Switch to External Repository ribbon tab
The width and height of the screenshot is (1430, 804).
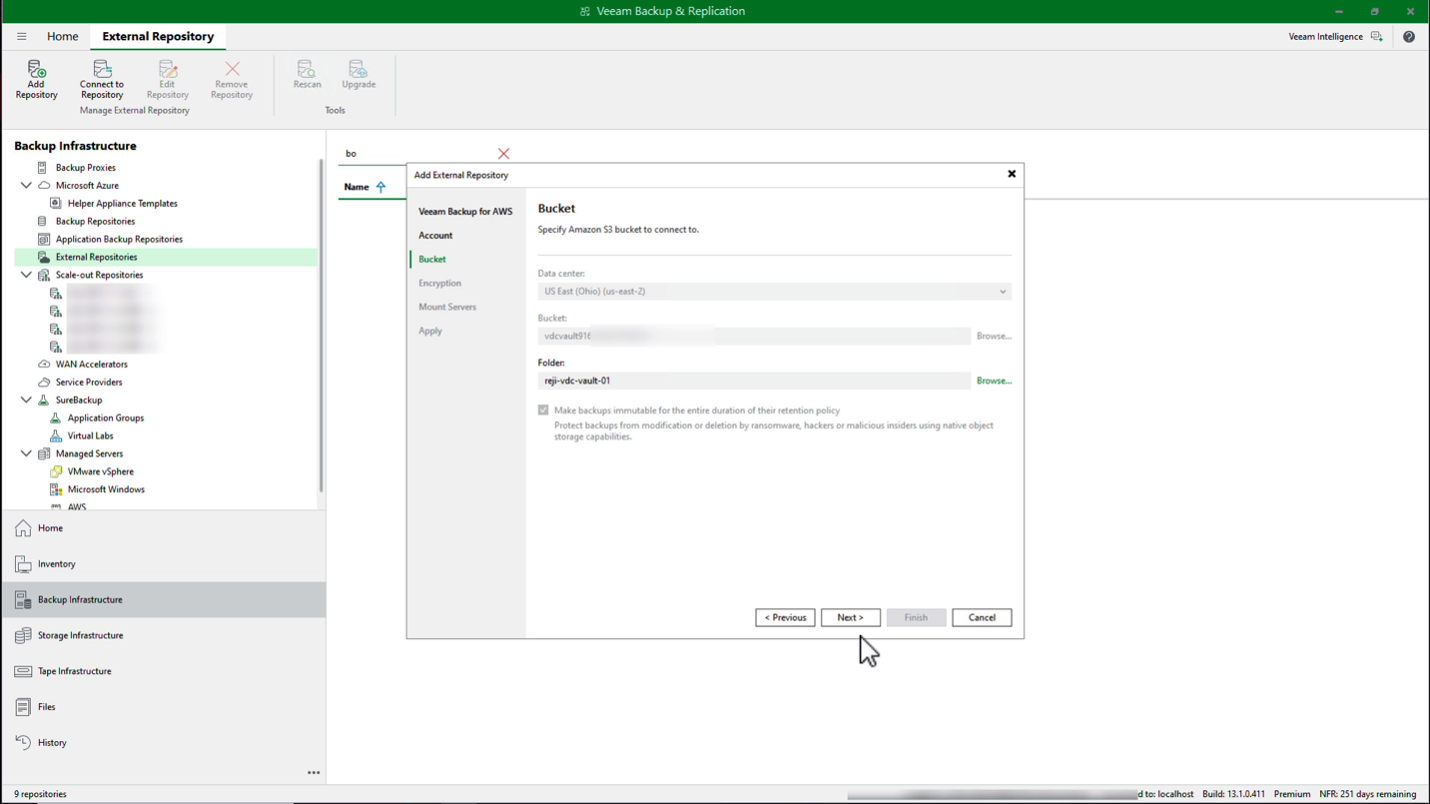[x=158, y=36]
